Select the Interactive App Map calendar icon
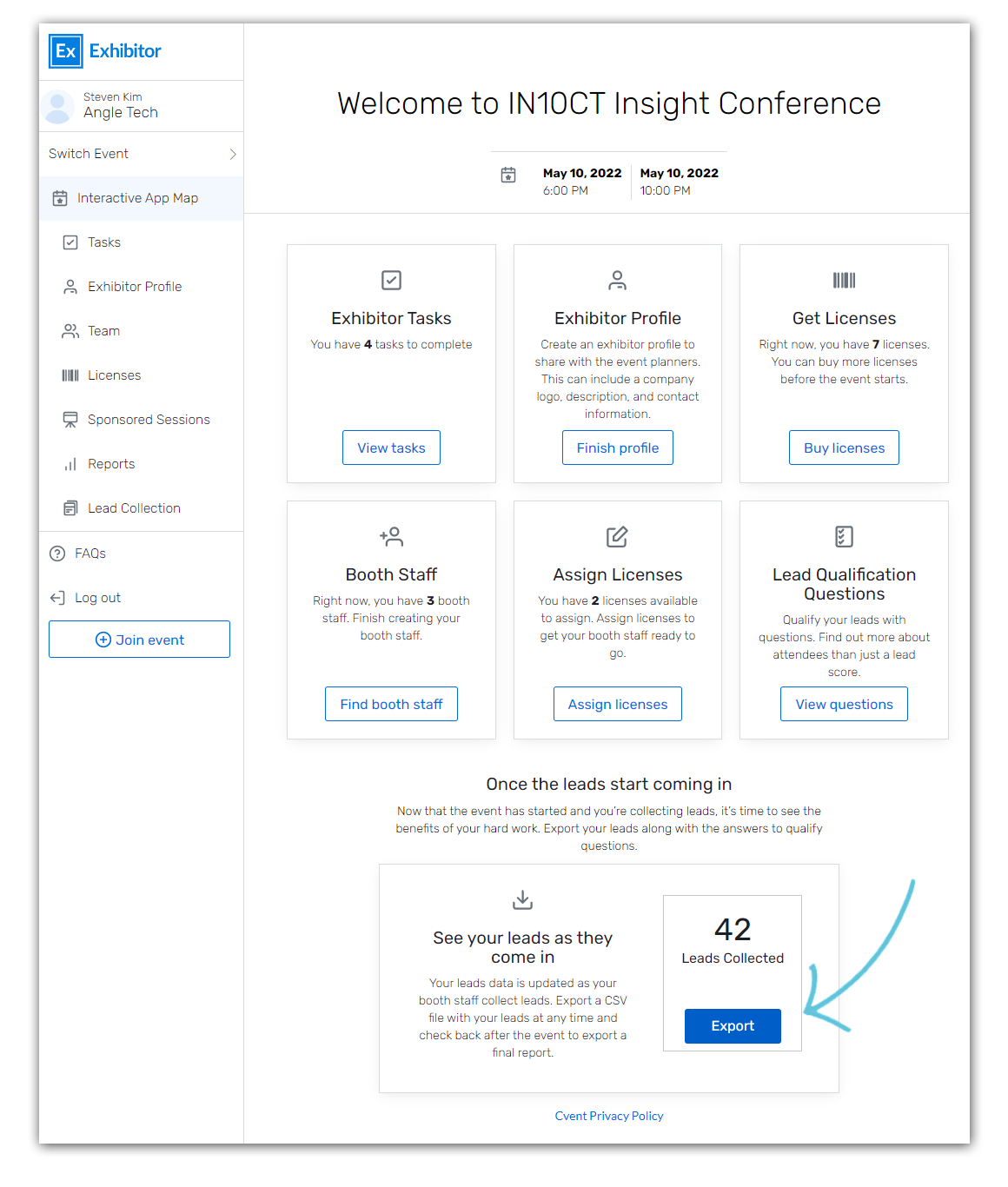This screenshot has width=1008, height=1187. (59, 198)
